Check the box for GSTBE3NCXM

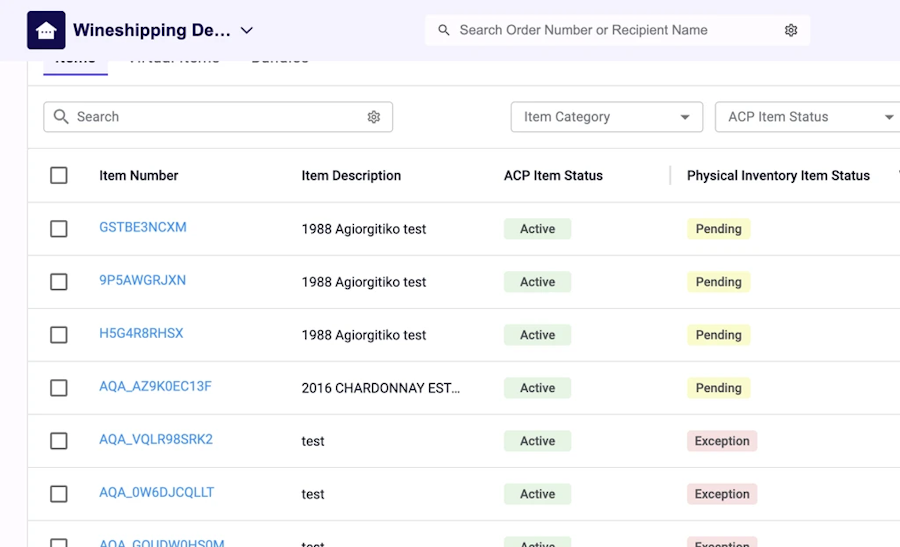click(x=59, y=229)
